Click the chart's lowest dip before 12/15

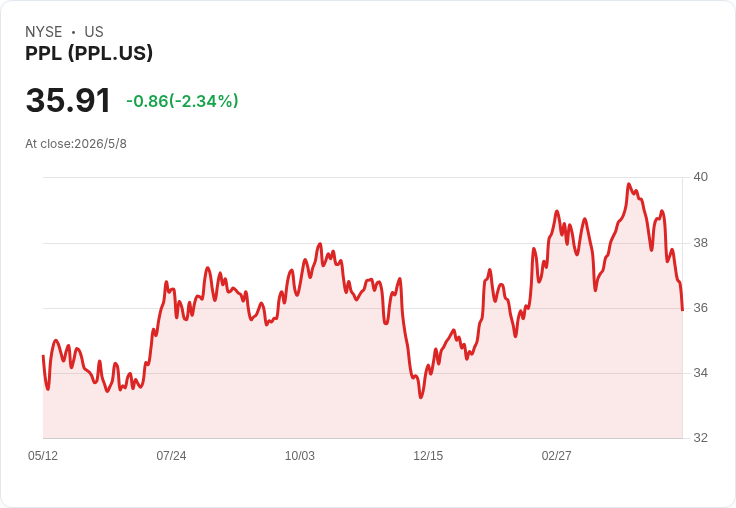(x=421, y=397)
